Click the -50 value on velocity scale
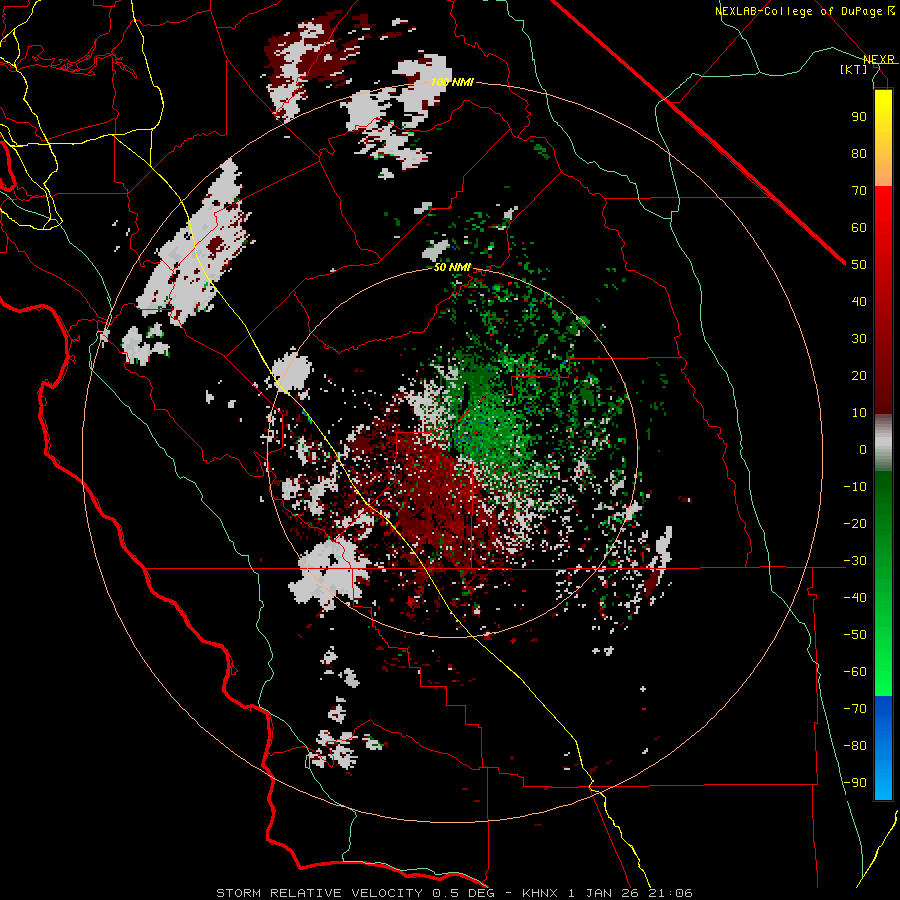 [855, 635]
